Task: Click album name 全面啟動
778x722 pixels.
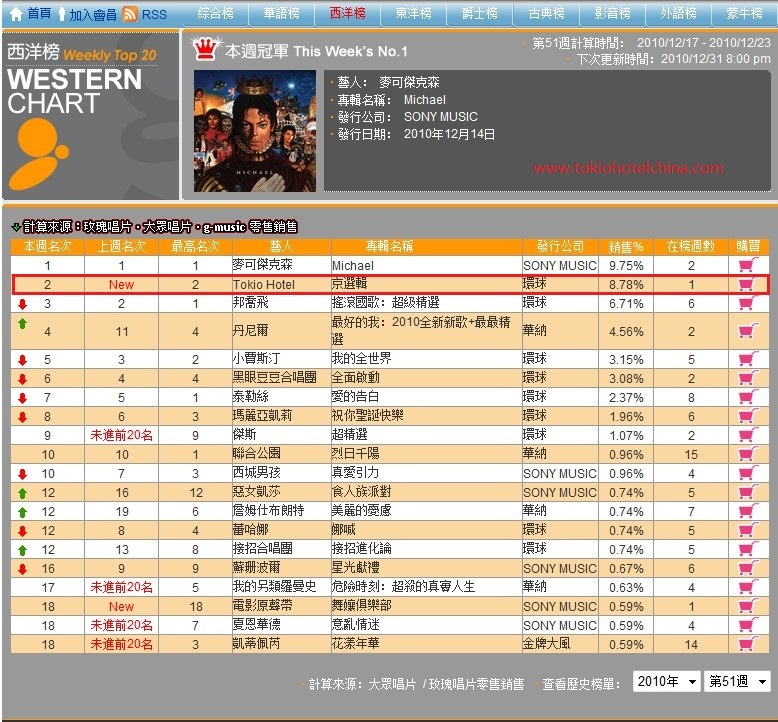Action: (x=355, y=378)
